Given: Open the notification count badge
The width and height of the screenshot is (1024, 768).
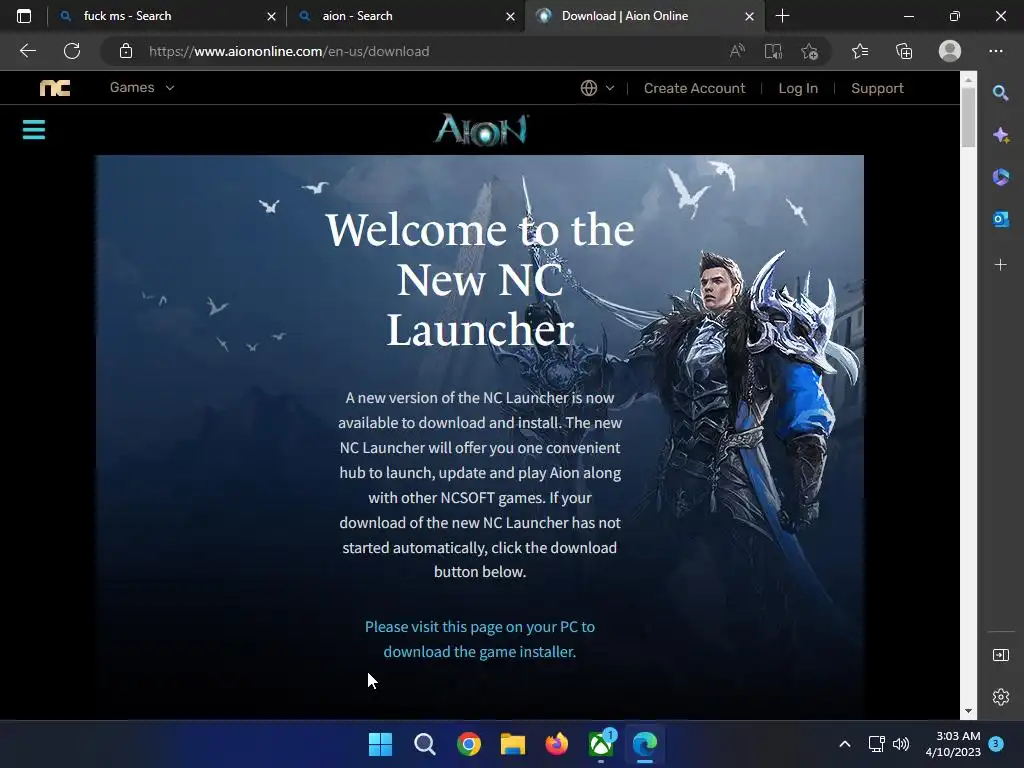Looking at the screenshot, I should pyautogui.click(x=996, y=744).
